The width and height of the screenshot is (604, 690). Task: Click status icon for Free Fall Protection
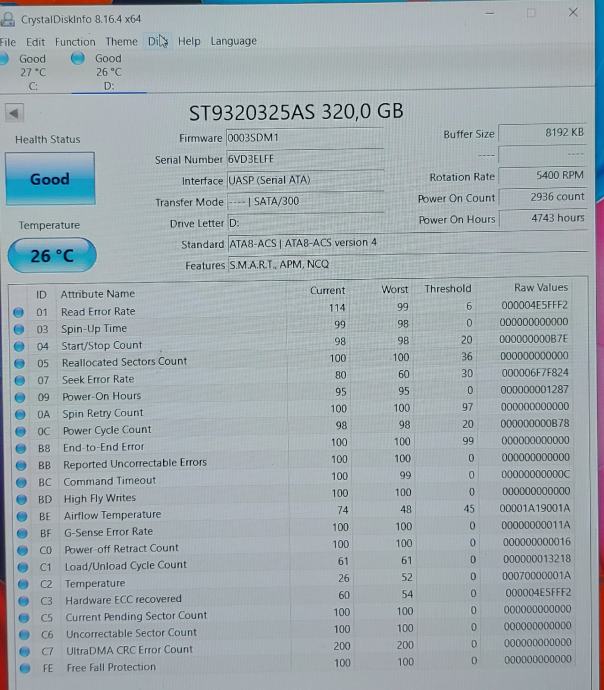(25, 668)
